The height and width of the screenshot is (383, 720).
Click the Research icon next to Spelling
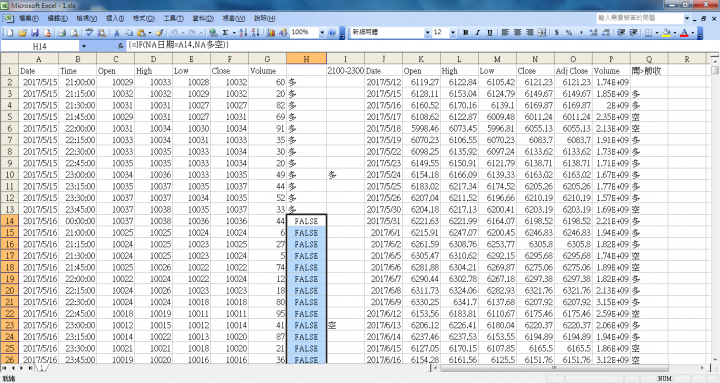click(101, 33)
